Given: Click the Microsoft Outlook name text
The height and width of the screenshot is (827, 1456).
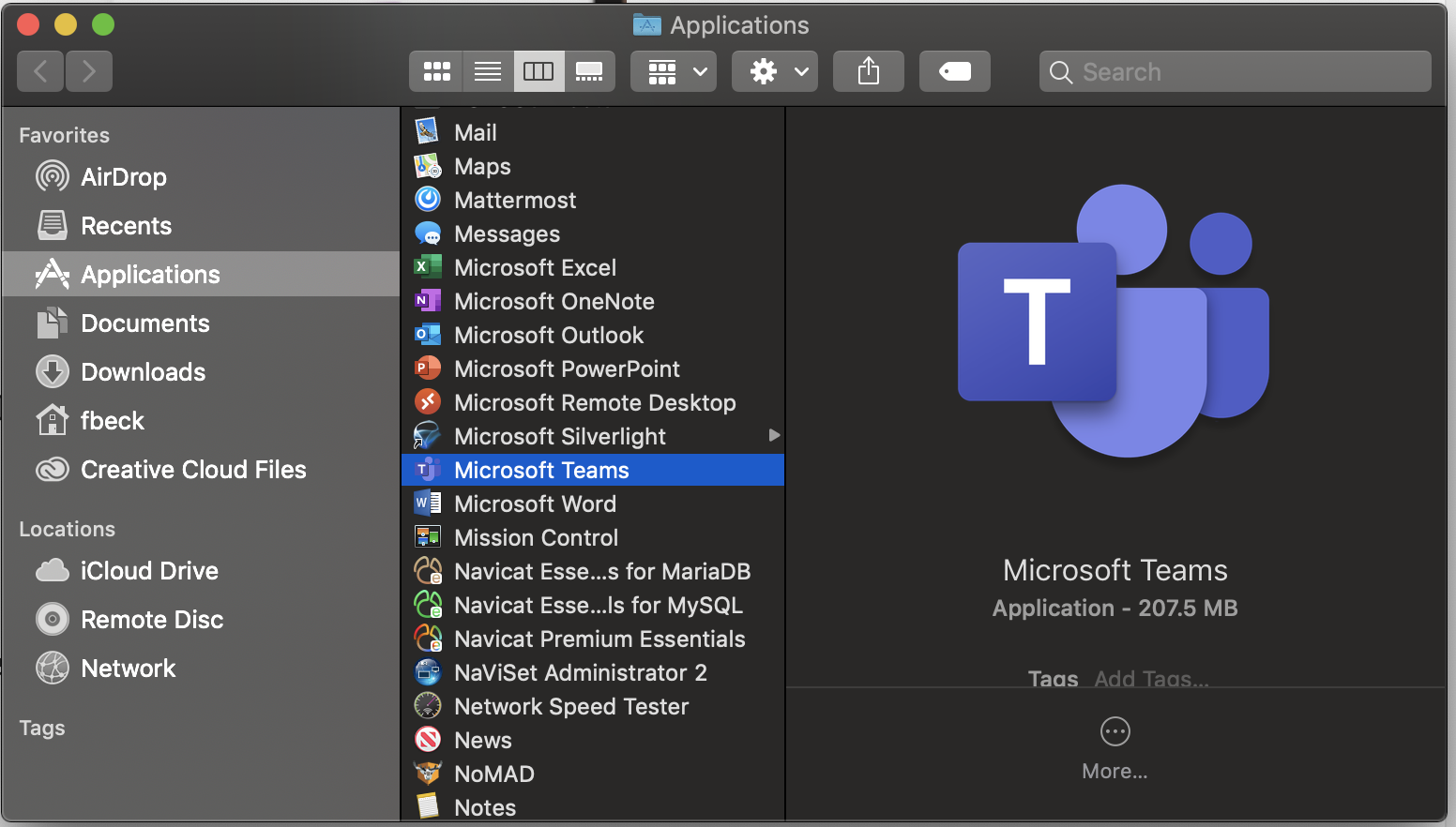Looking at the screenshot, I should coord(549,335).
